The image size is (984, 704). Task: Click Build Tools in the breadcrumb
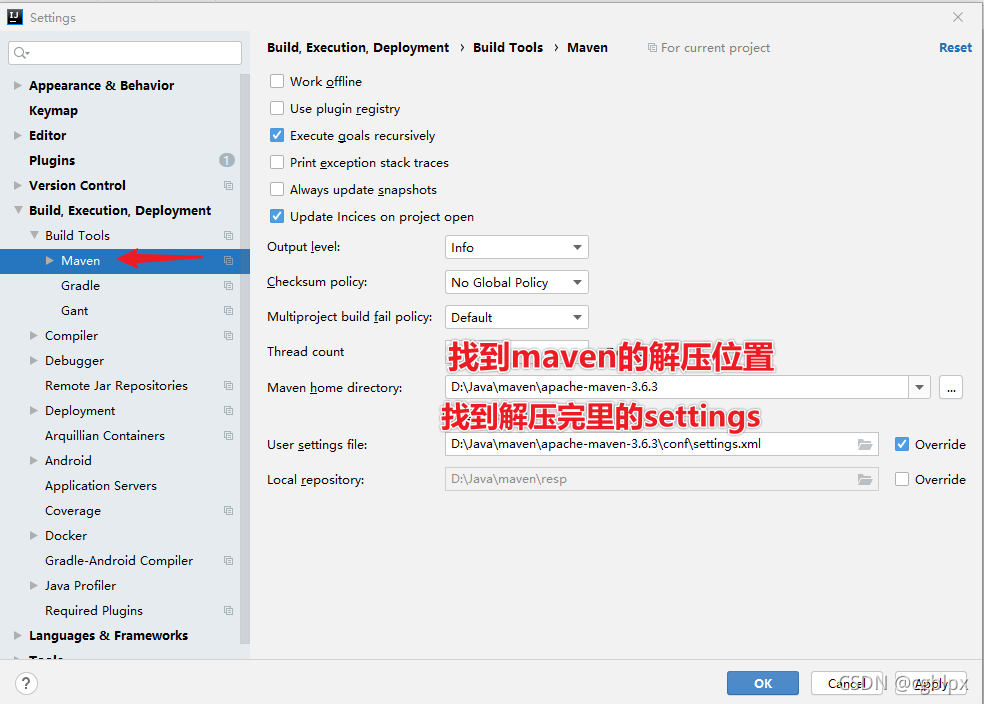pos(508,48)
